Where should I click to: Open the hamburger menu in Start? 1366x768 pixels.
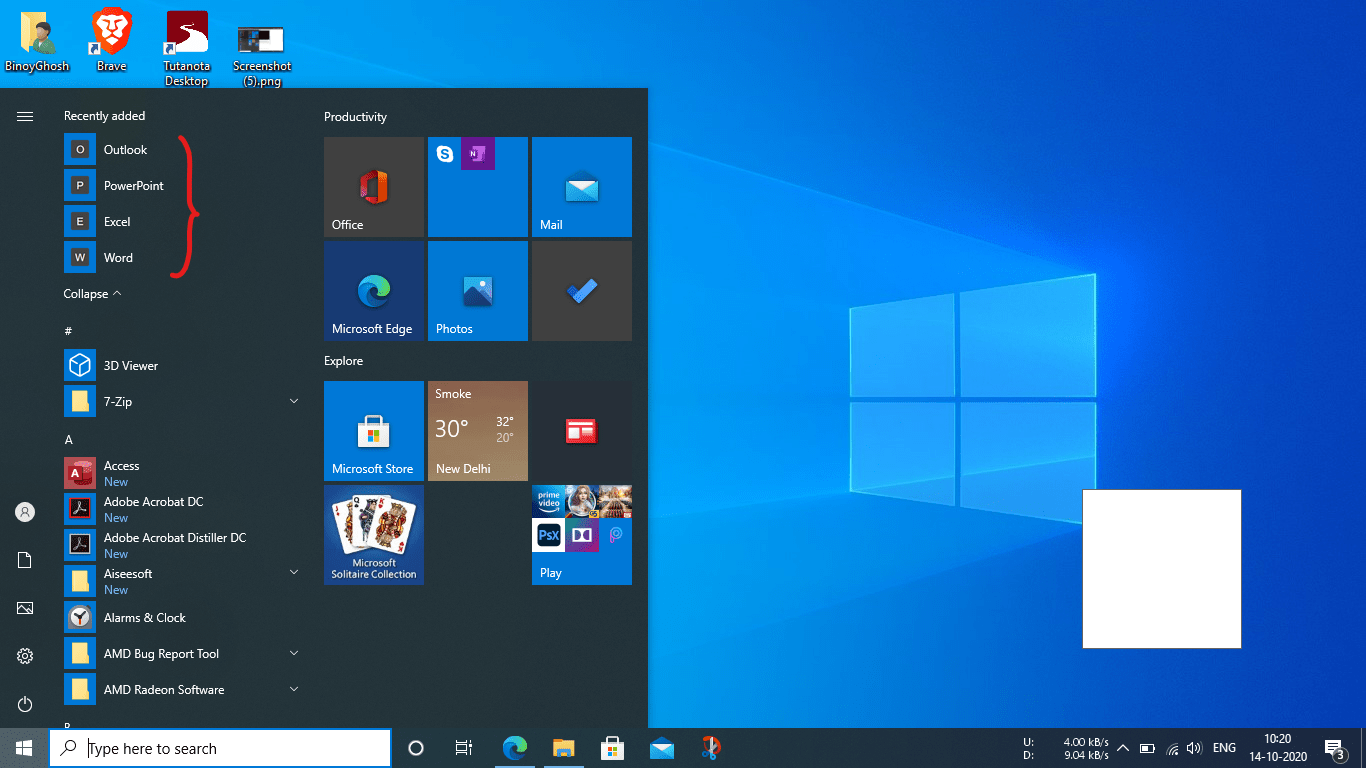click(25, 117)
